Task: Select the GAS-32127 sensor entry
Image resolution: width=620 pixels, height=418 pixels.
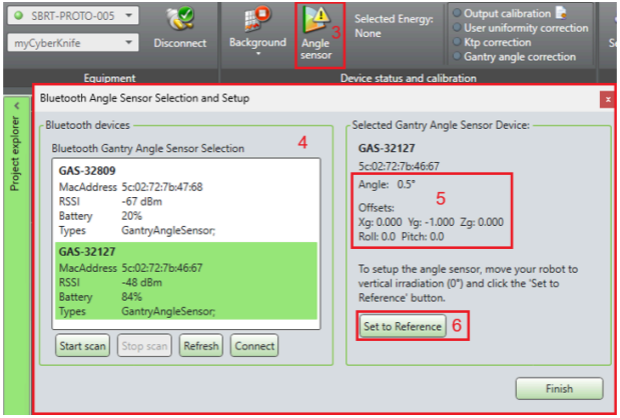Action: [185, 284]
